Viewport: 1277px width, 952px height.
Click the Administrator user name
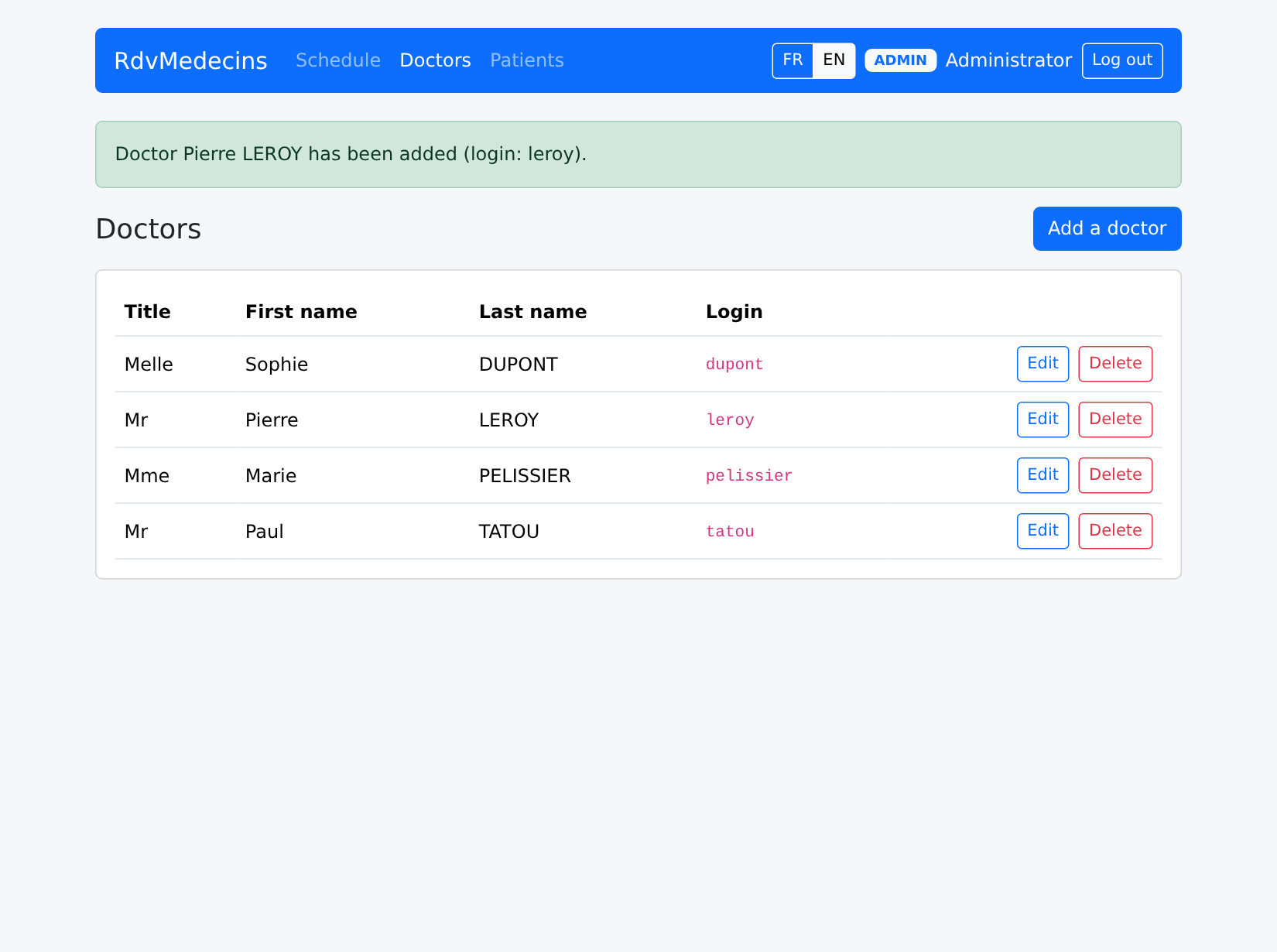tap(1008, 60)
